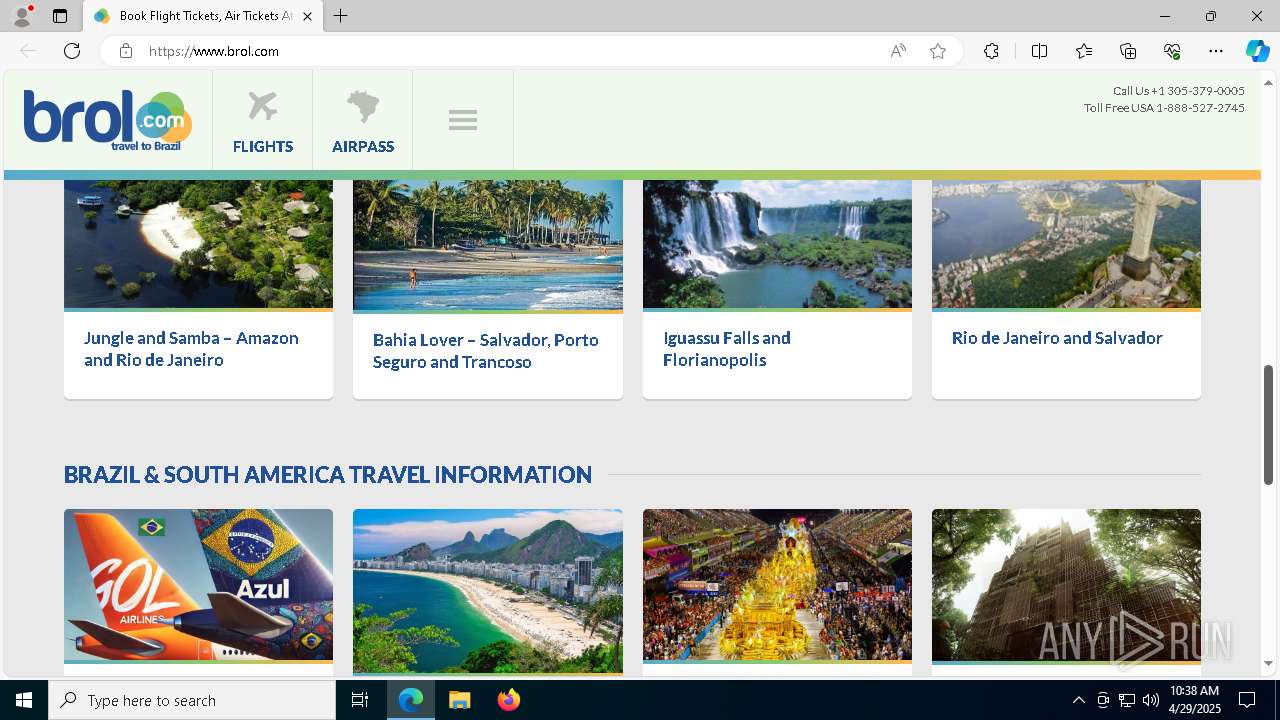This screenshot has height=720, width=1280.
Task: Open the GOL and Azul airlines thumbnail
Action: click(198, 584)
